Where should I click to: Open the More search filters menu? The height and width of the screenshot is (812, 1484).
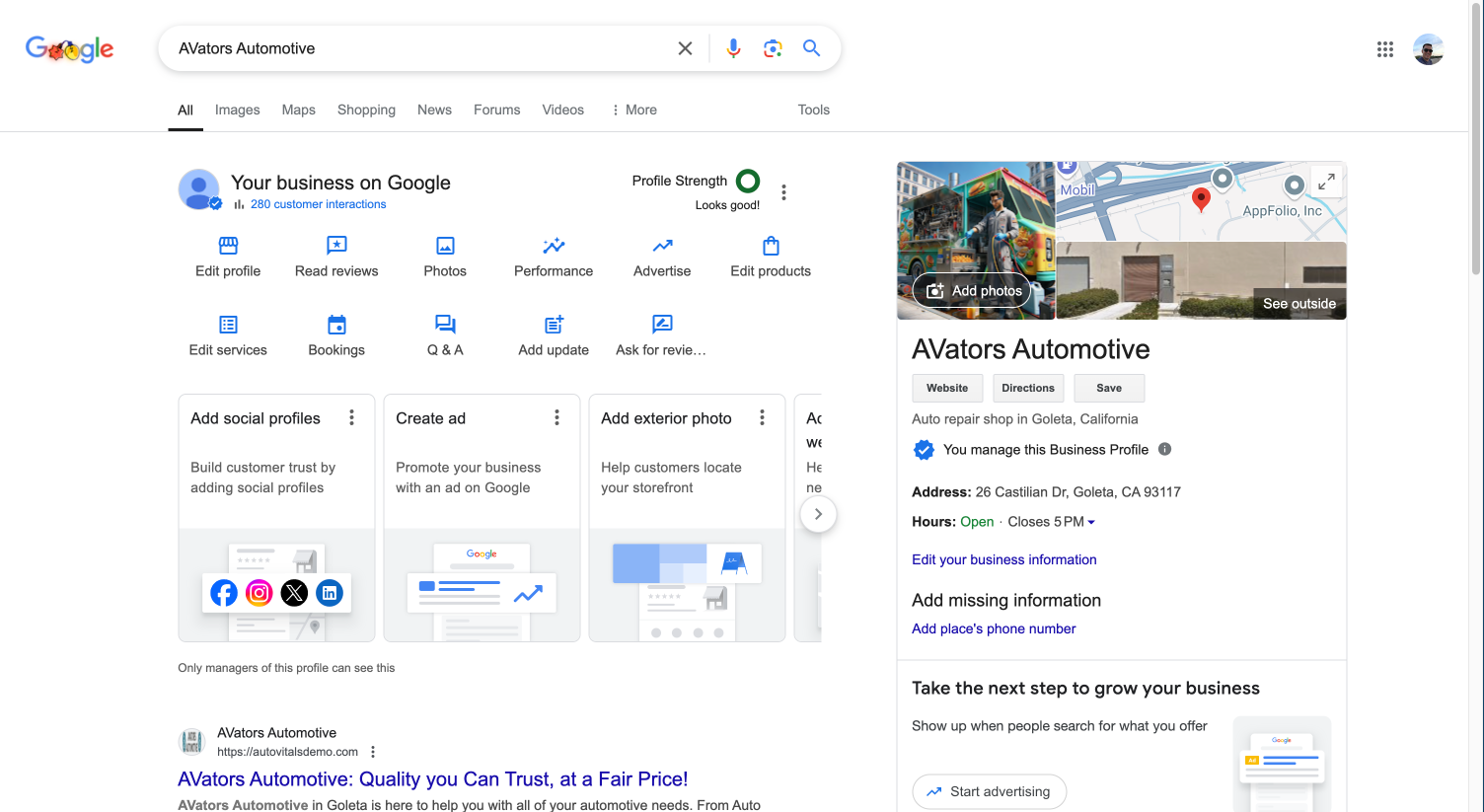[x=634, y=110]
